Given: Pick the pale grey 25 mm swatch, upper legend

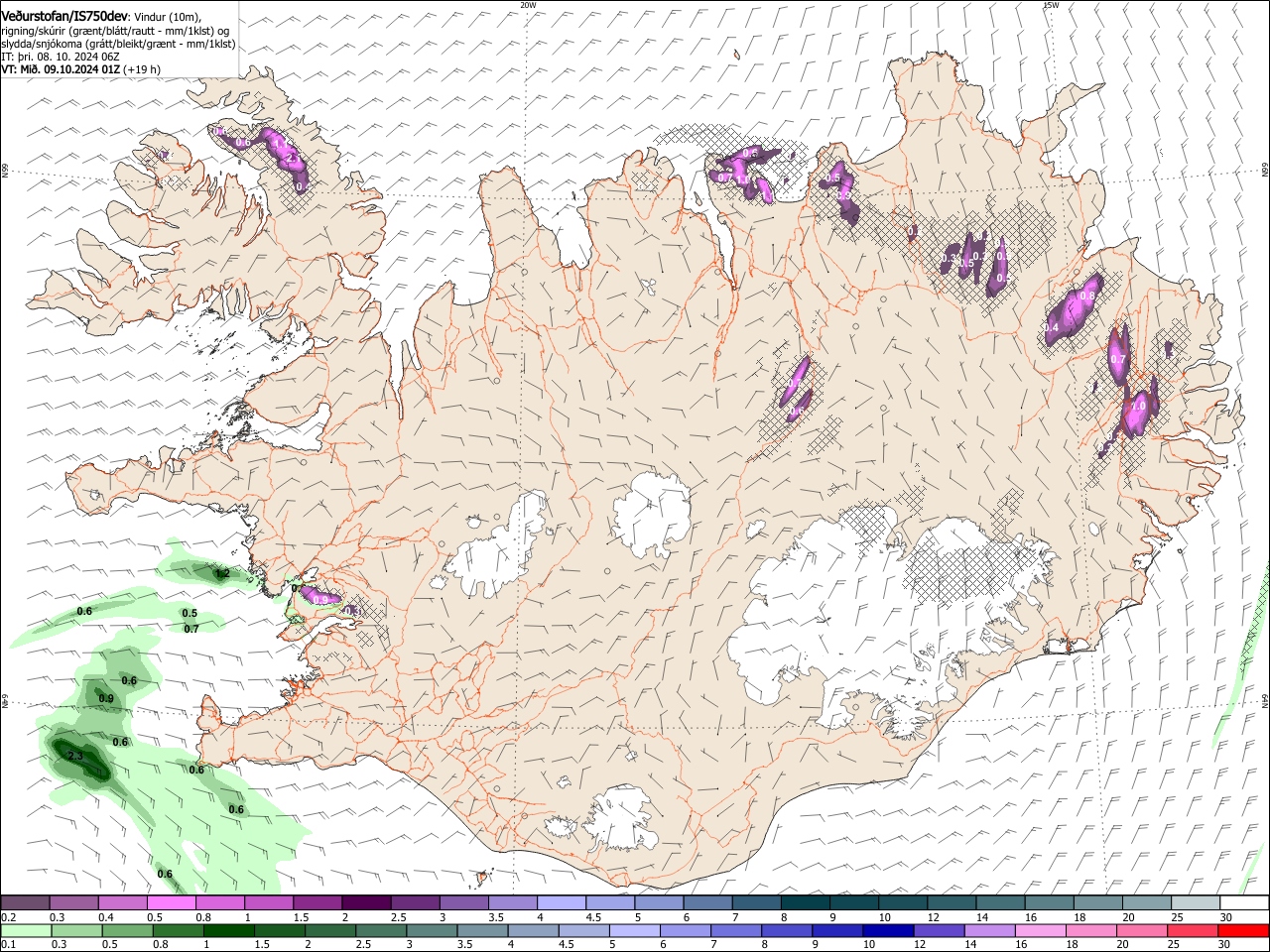Looking at the screenshot, I should coord(1196,903).
